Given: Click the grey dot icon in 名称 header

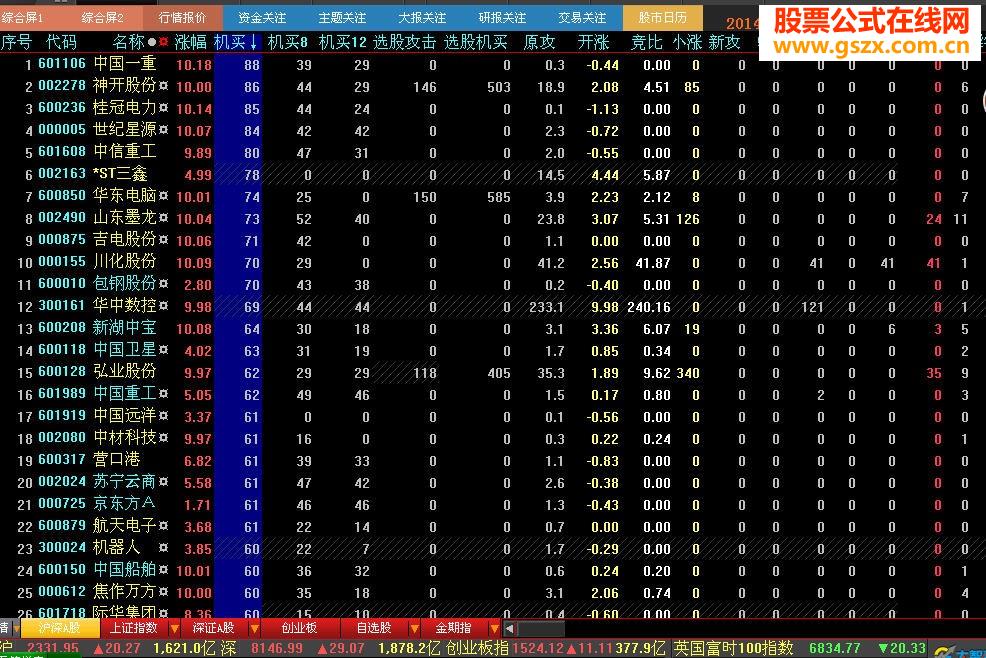Looking at the screenshot, I should [152, 42].
